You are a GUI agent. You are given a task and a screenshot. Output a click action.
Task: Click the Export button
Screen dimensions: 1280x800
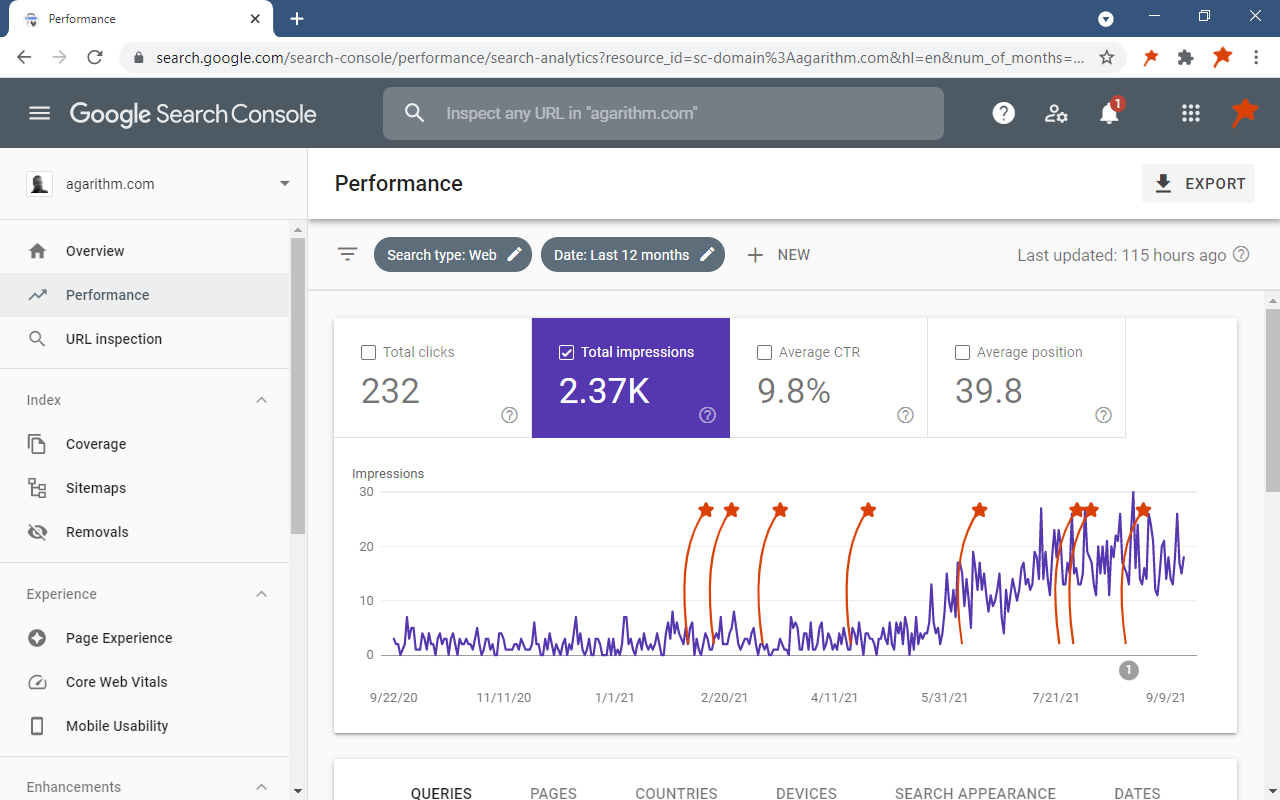tap(1198, 184)
